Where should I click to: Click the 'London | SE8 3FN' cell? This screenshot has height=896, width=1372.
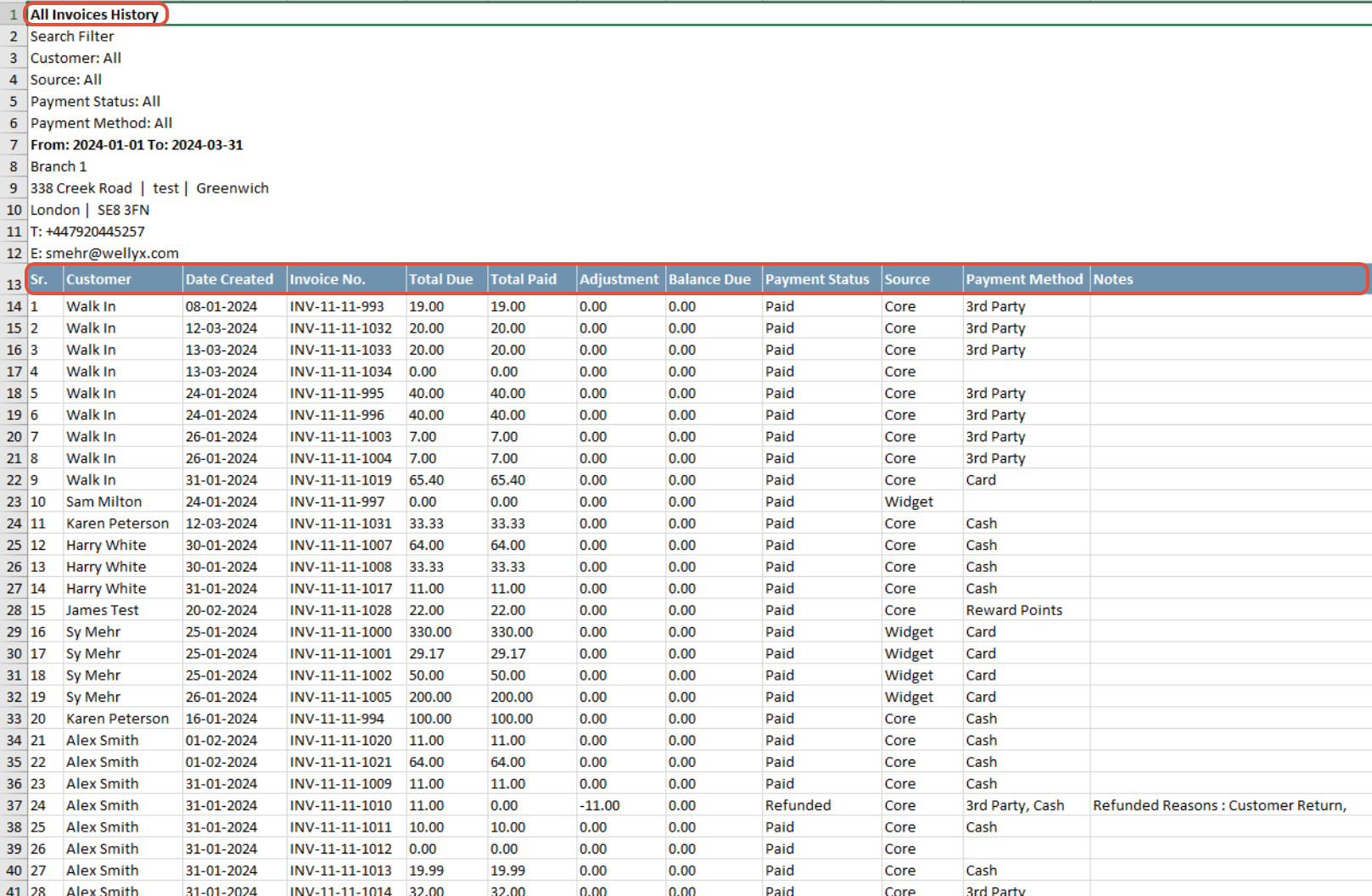tap(90, 210)
